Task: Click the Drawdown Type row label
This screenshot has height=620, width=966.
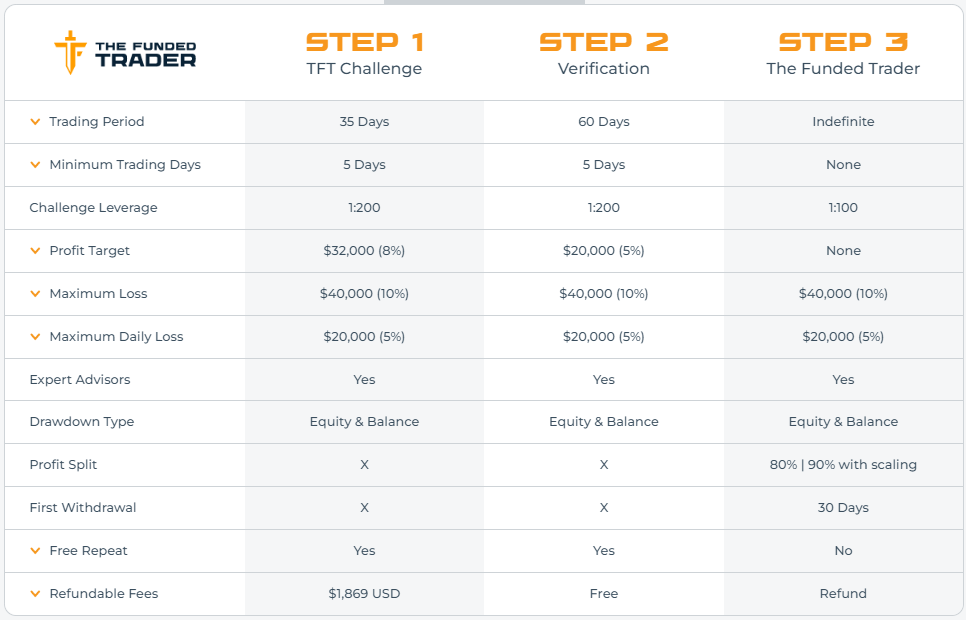Action: click(x=82, y=422)
